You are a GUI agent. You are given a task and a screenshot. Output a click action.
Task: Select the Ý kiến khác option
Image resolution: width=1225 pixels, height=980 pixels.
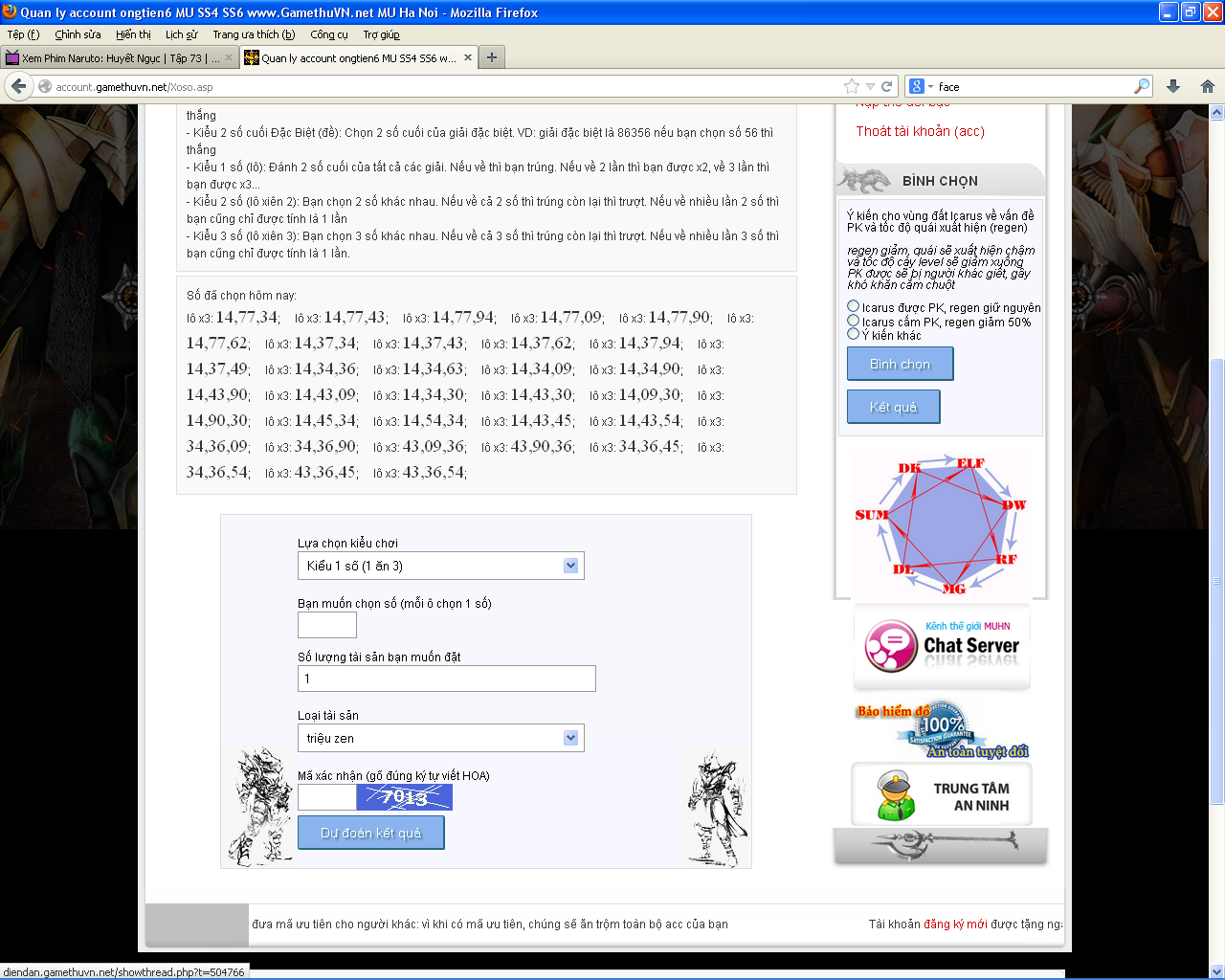coord(854,334)
